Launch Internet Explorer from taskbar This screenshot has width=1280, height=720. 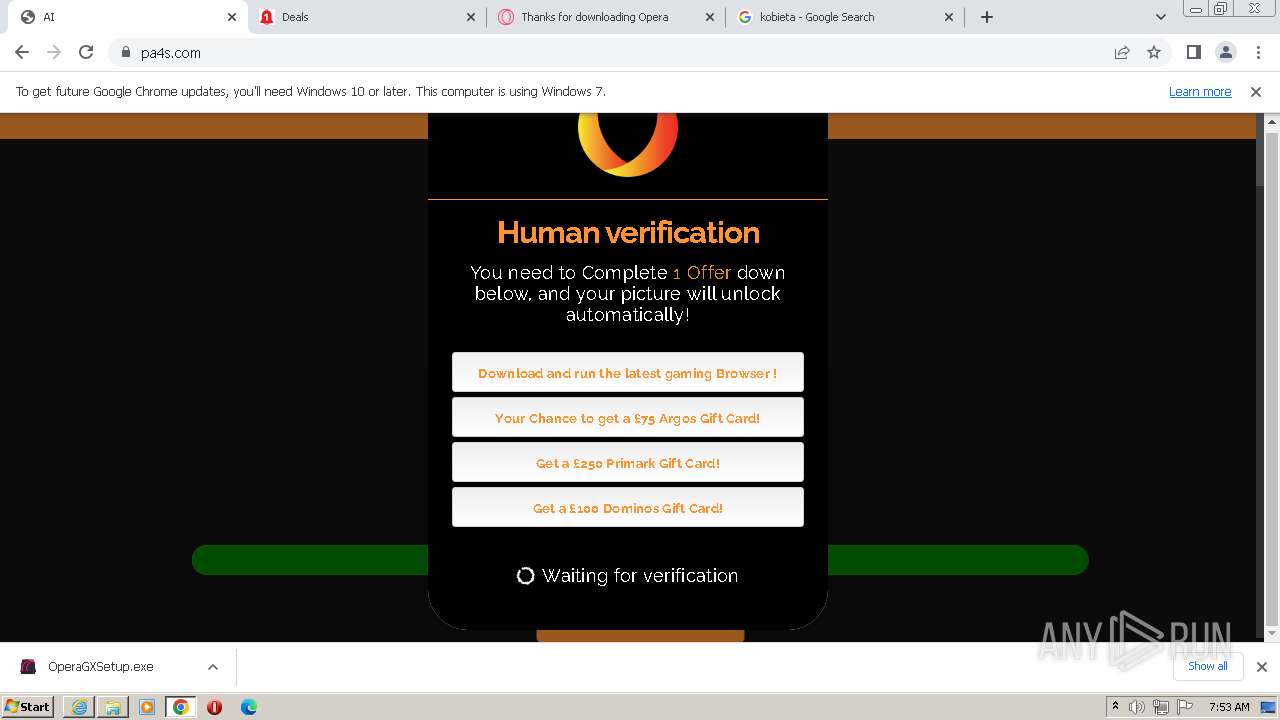[79, 707]
